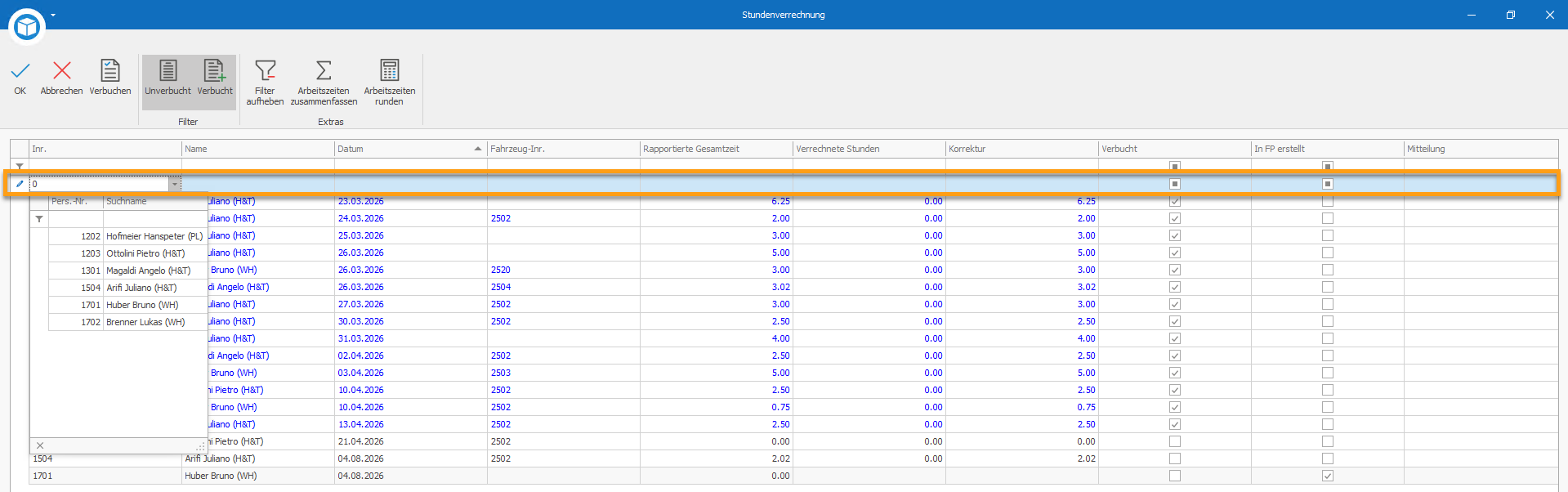
Task: Click the Suchname filter row field
Action: click(154, 219)
